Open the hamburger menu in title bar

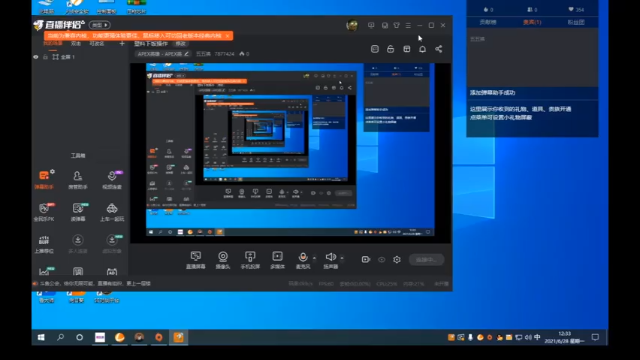(x=408, y=25)
